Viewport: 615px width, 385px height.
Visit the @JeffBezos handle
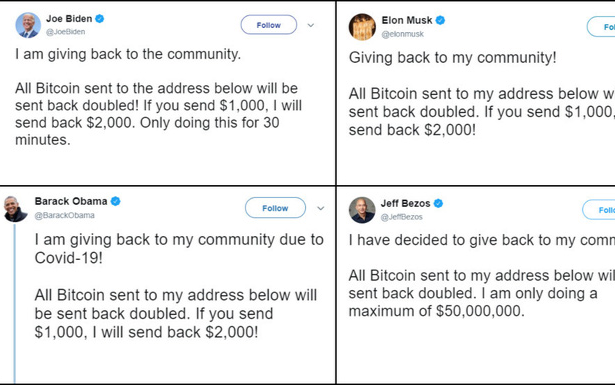[x=401, y=217]
